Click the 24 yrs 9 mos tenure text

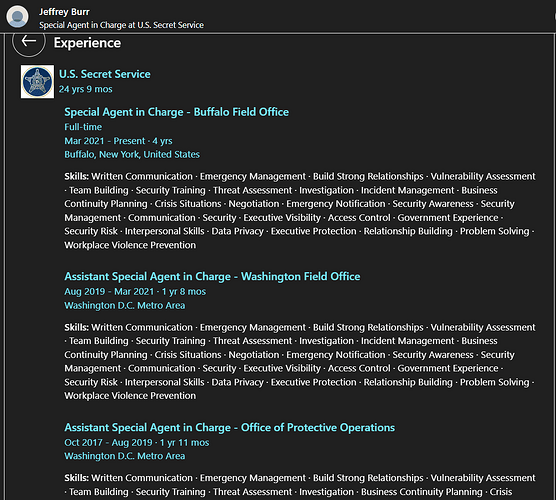(x=85, y=89)
